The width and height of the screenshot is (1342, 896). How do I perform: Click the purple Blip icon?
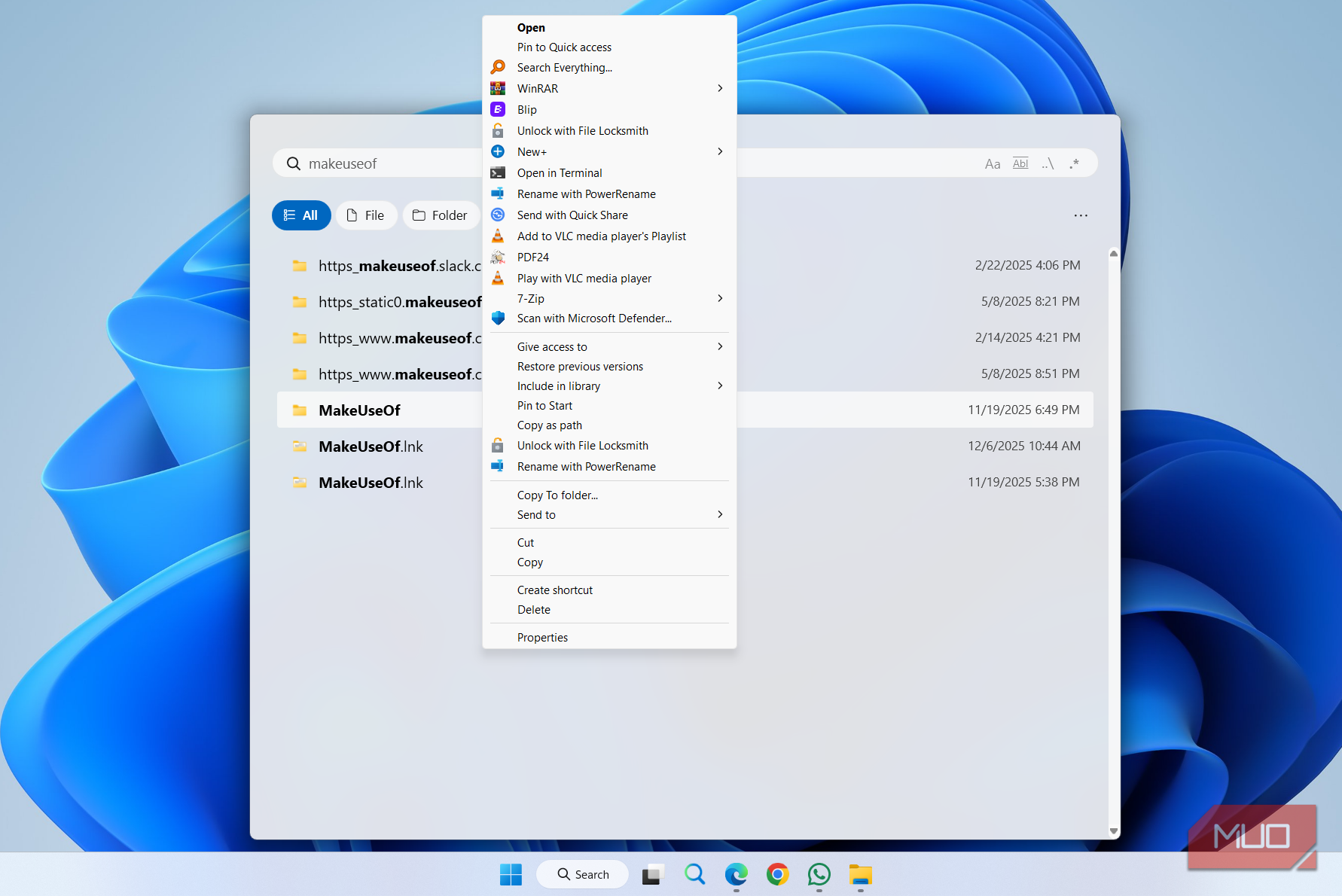click(498, 109)
